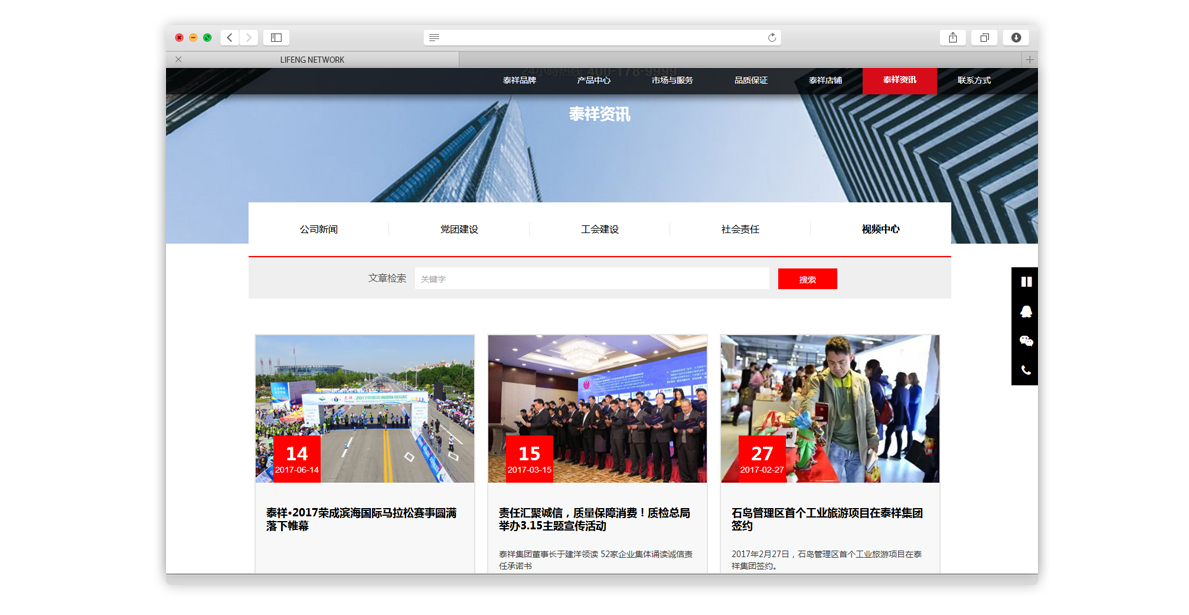Open article 石岛管理区首个工业旅游项目 headline

(x=827, y=519)
